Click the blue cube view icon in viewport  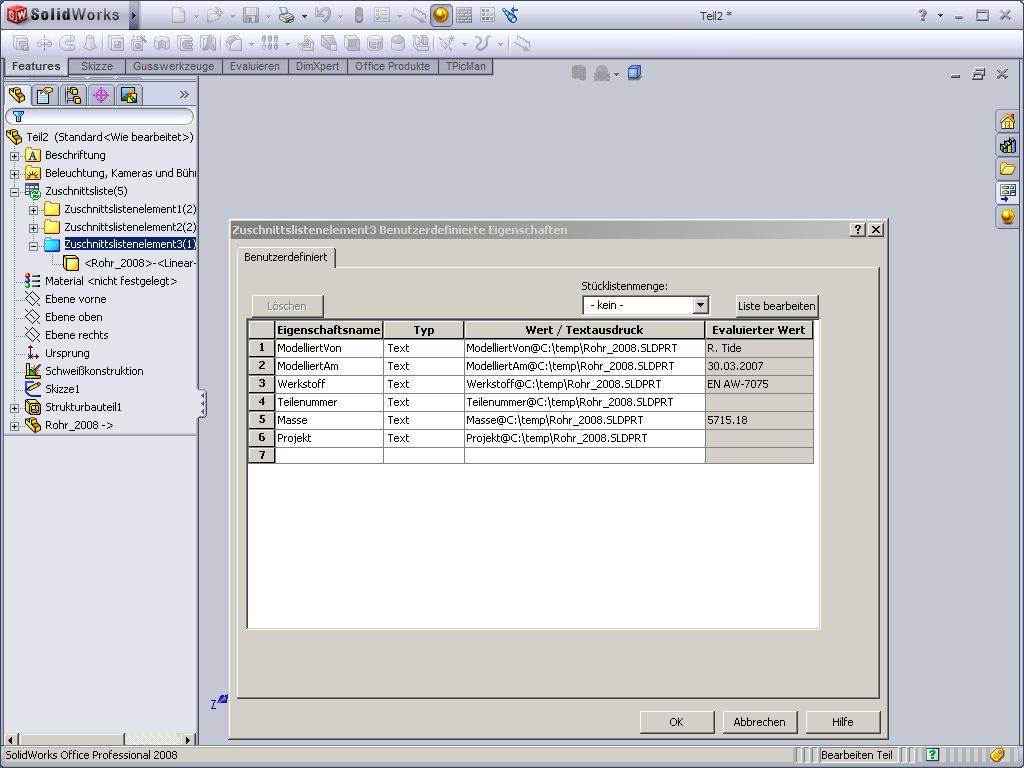pos(634,73)
